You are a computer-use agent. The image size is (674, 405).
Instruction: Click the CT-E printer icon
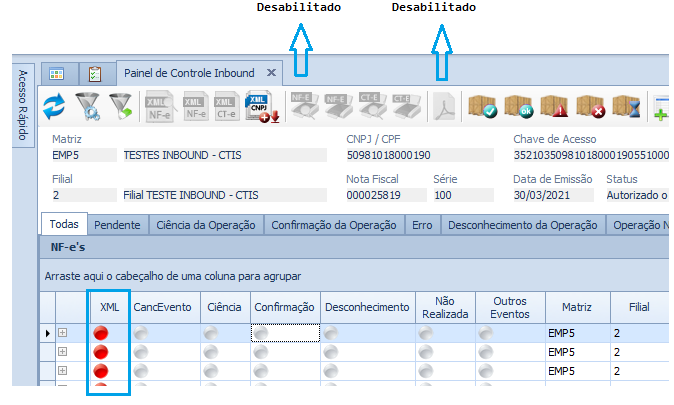coord(406,105)
